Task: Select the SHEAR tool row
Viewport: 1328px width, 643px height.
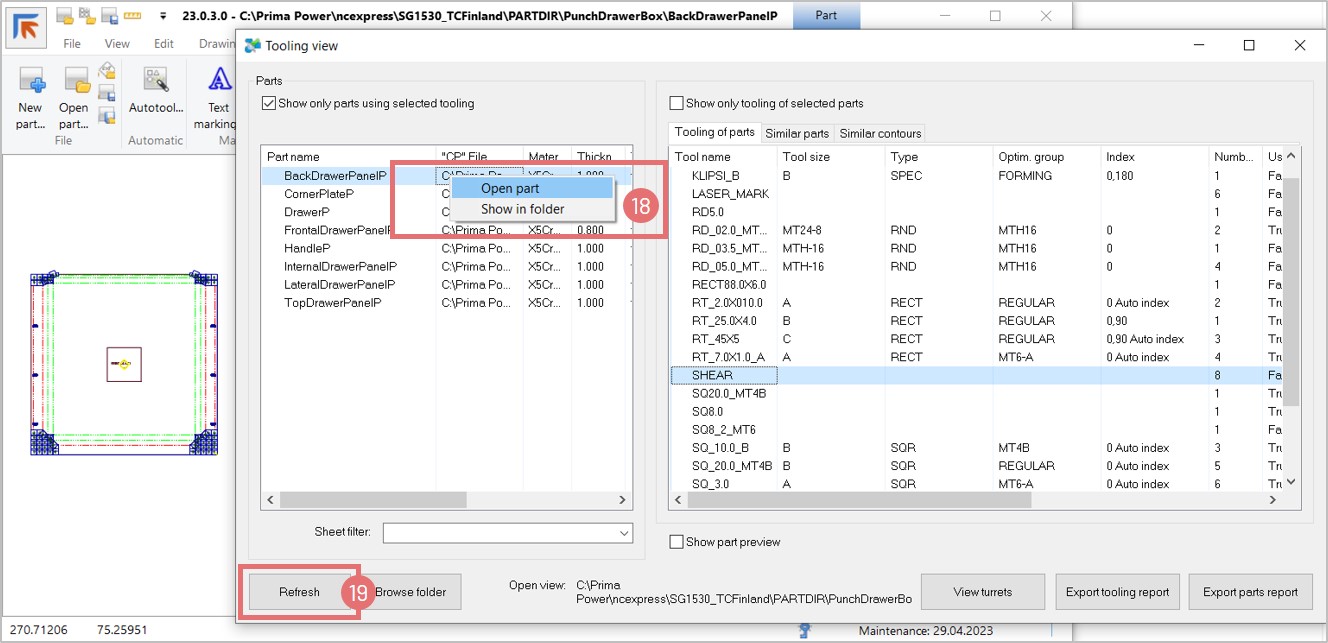Action: (x=712, y=375)
